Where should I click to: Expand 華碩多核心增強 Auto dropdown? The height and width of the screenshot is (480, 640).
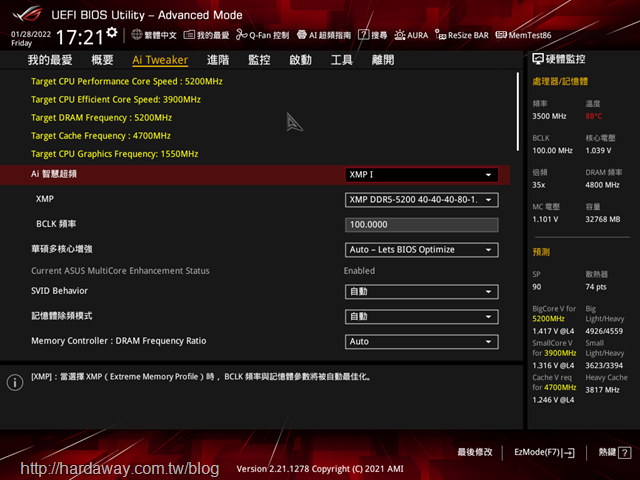coord(422,250)
